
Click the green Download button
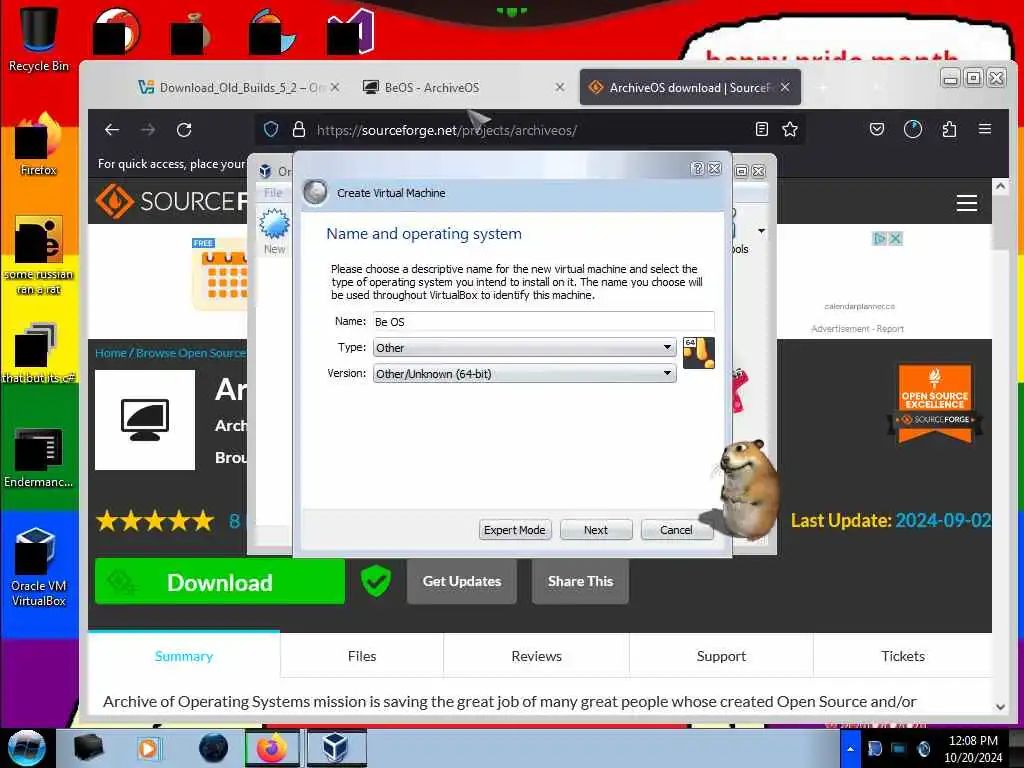click(x=220, y=581)
